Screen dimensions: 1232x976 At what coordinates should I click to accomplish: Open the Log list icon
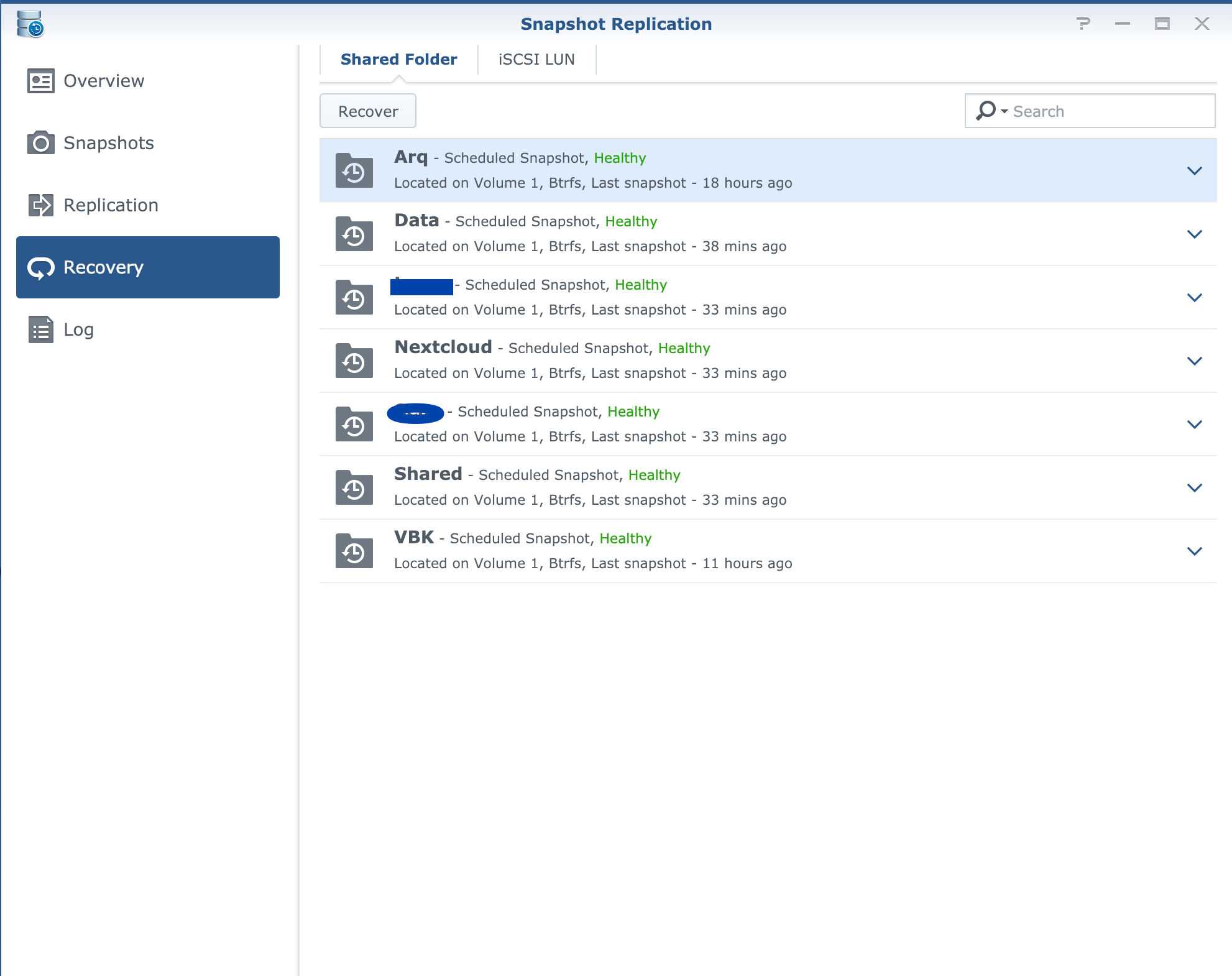(41, 329)
